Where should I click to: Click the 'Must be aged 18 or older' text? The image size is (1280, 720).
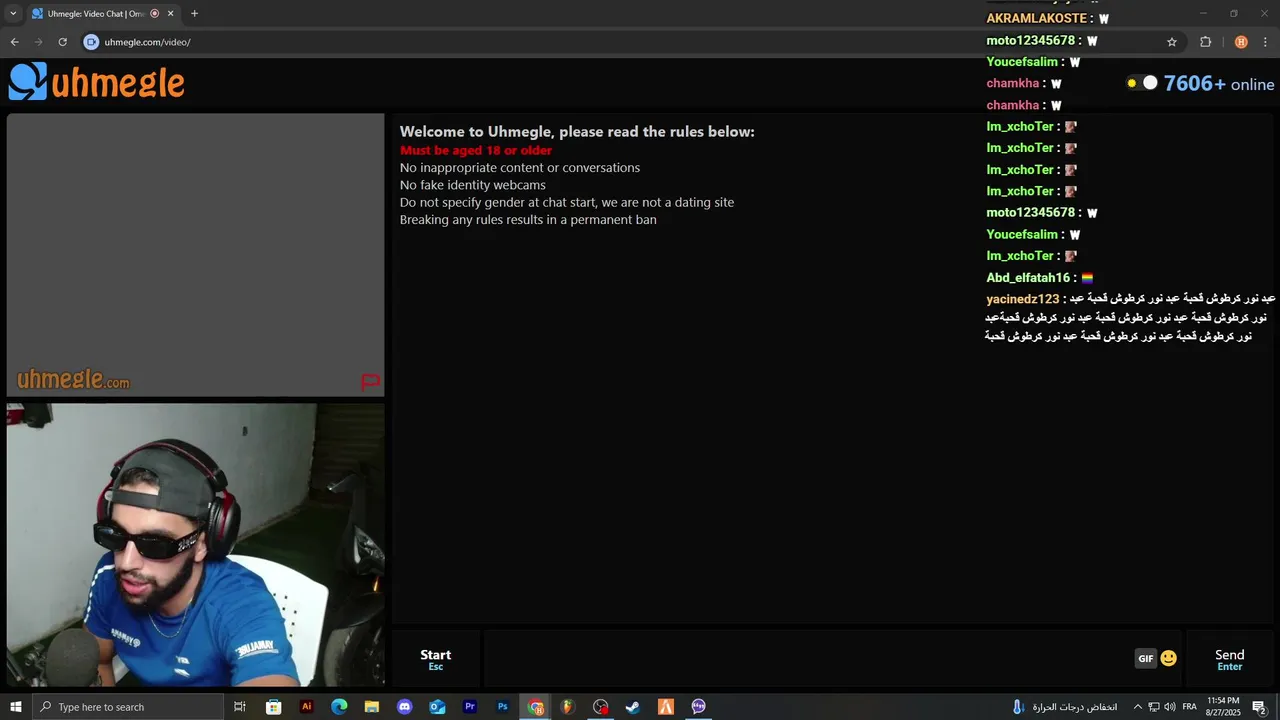[476, 150]
